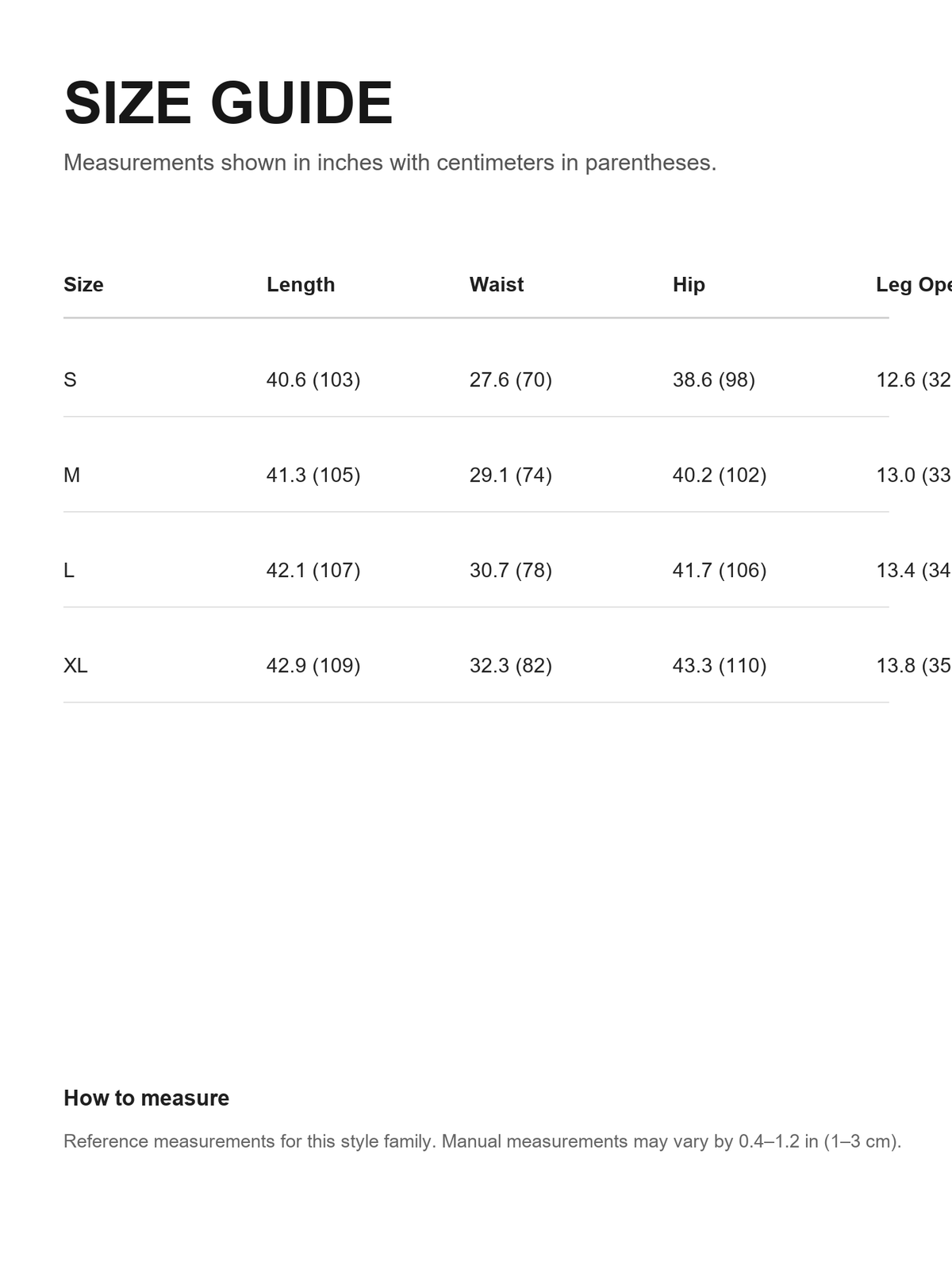Click the partially visible Leg Opening header

[913, 284]
